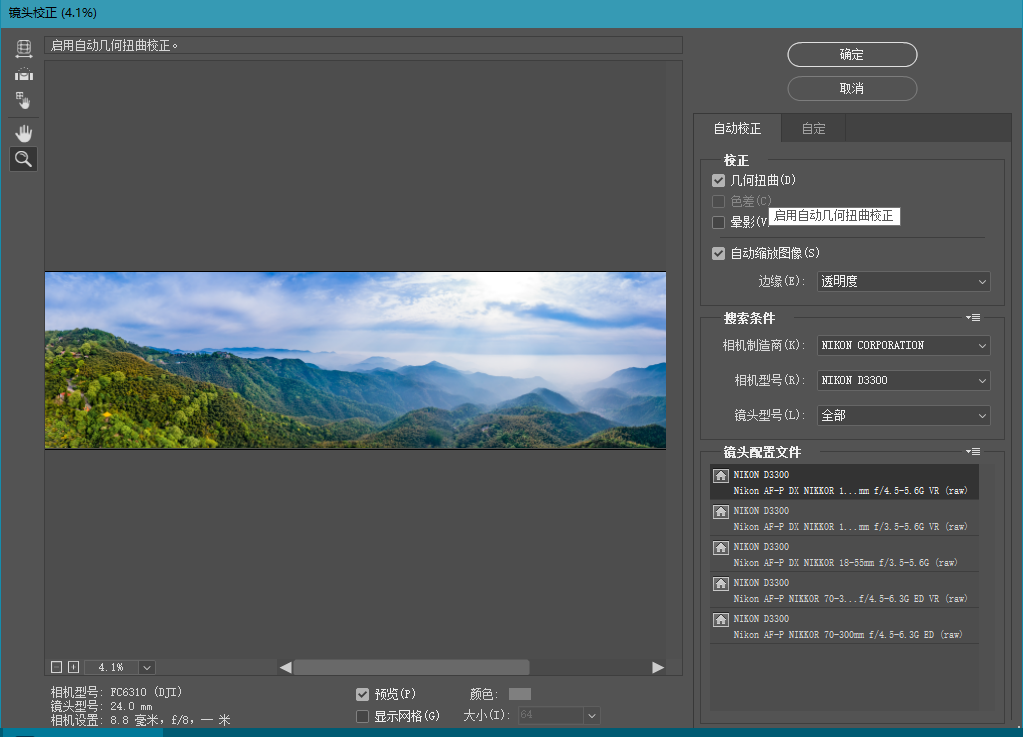Click the zoom out button beside 4.1%
This screenshot has width=1023, height=737.
57,667
